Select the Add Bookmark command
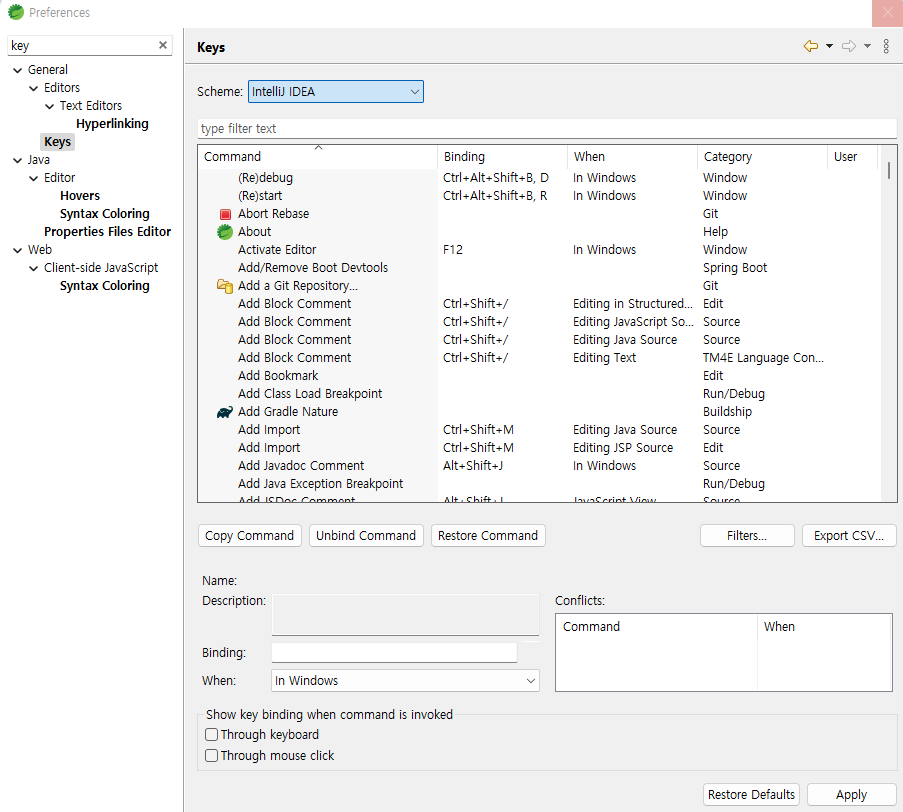This screenshot has width=903, height=812. (539, 376)
